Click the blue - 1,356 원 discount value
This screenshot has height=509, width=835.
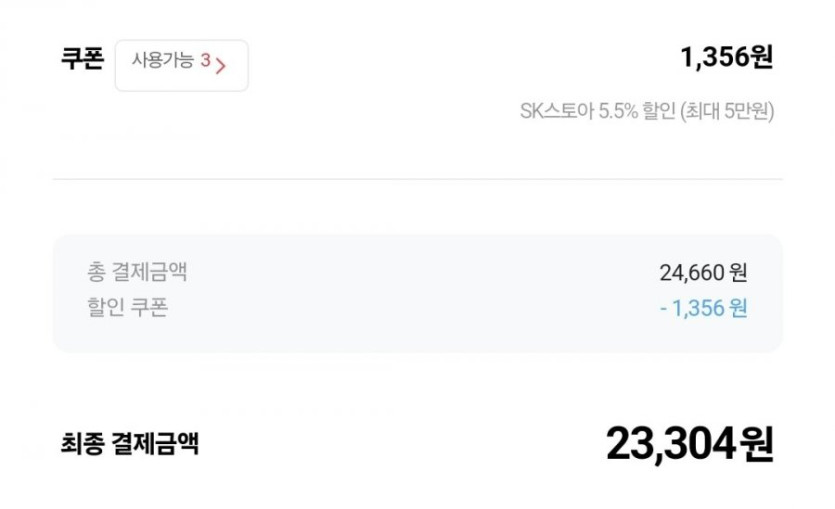point(703,308)
